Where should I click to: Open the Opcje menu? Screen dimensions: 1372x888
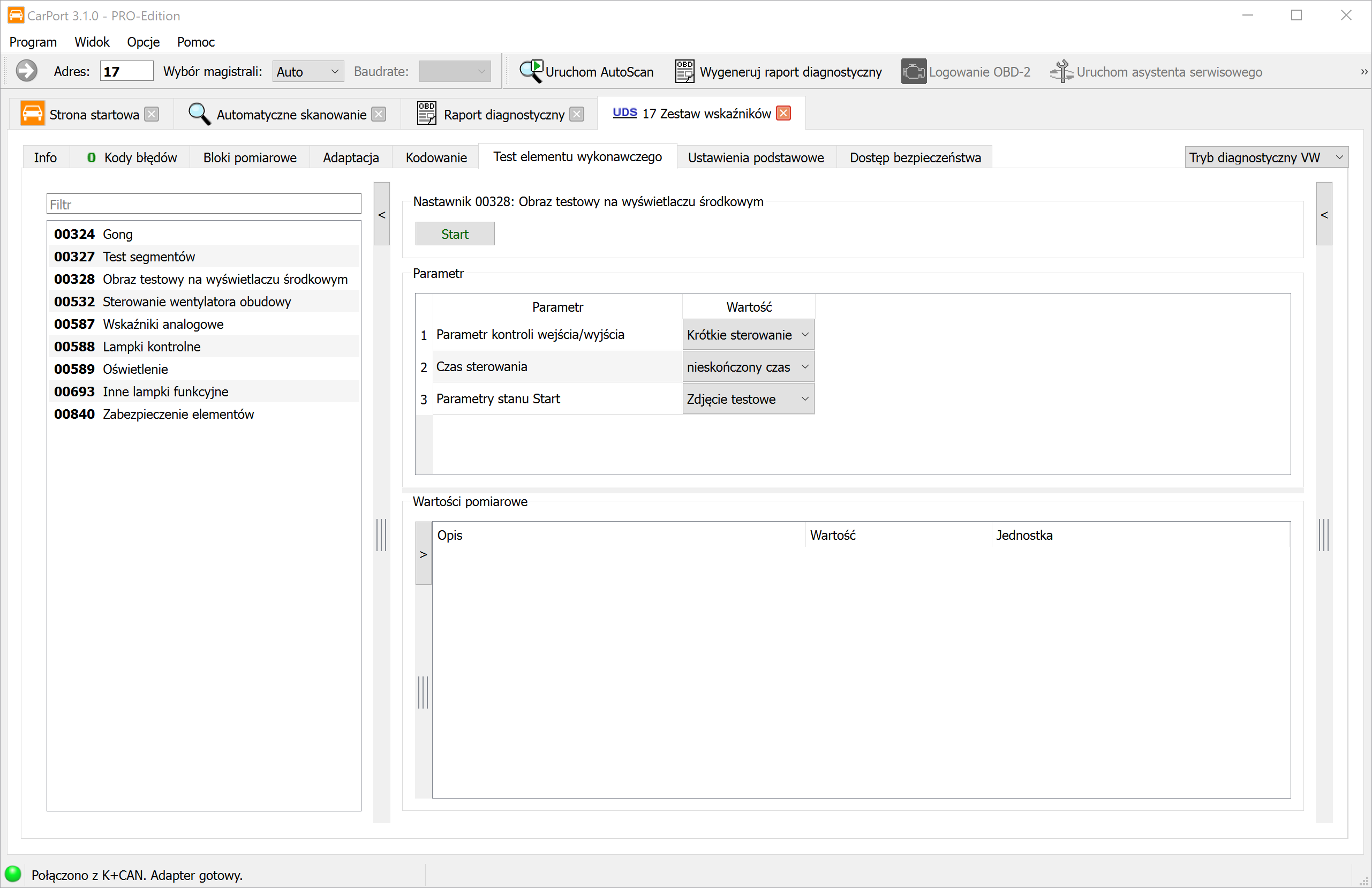[143, 42]
